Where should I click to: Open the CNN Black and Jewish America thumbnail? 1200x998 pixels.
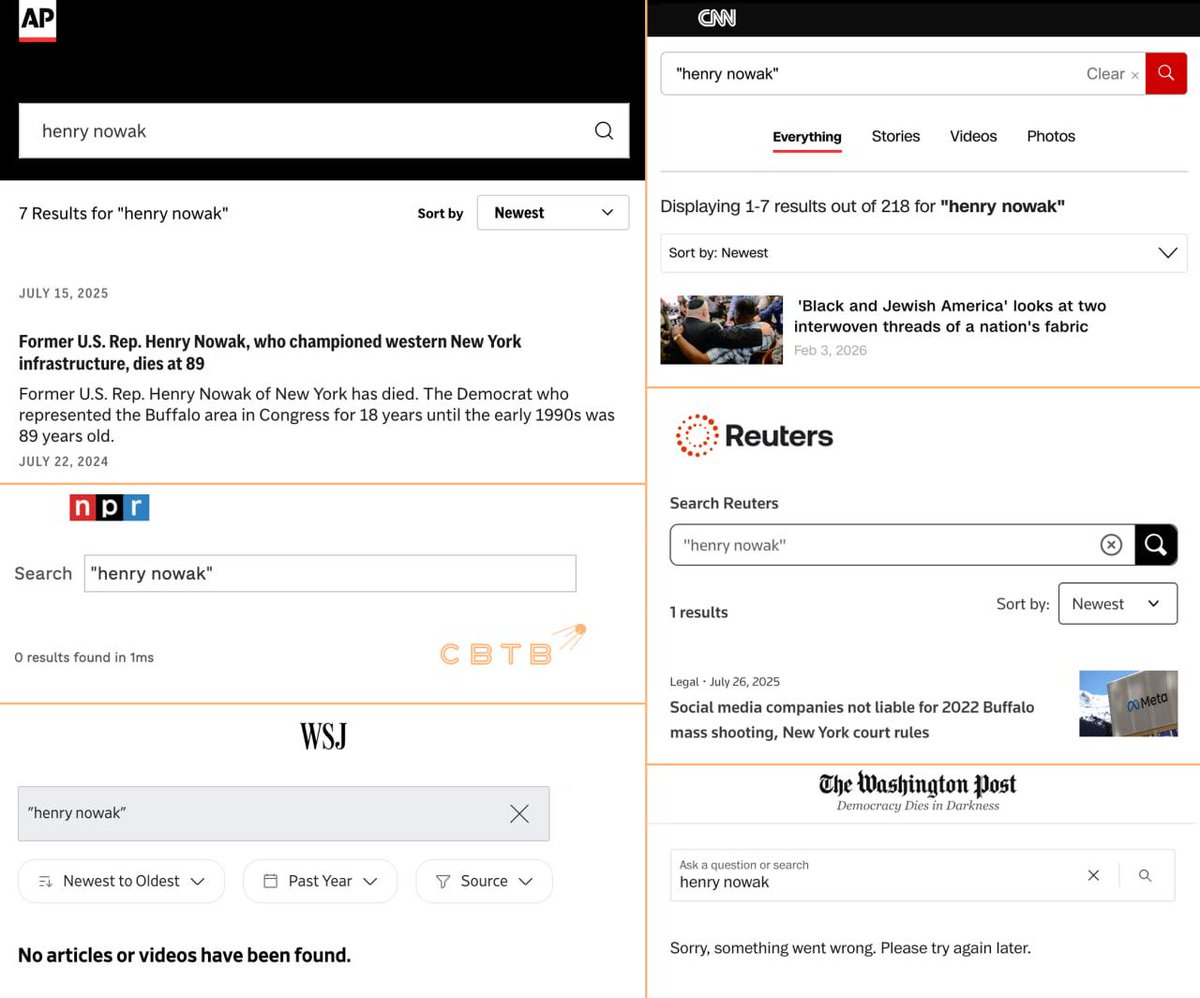[x=722, y=330]
